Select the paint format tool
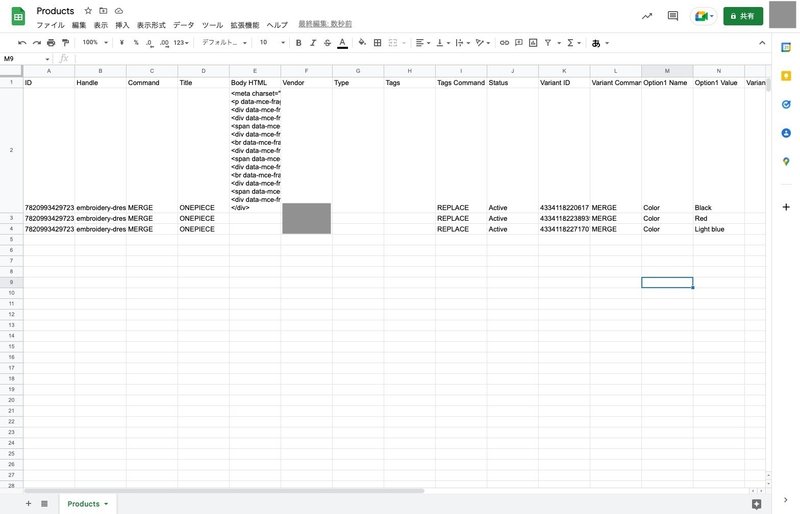This screenshot has height=514, width=800. pyautogui.click(x=65, y=43)
